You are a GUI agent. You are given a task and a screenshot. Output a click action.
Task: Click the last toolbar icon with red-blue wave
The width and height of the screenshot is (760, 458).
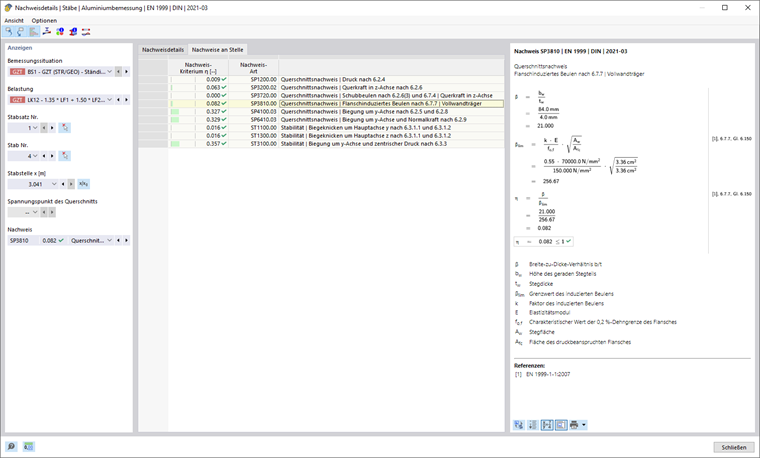[86, 32]
